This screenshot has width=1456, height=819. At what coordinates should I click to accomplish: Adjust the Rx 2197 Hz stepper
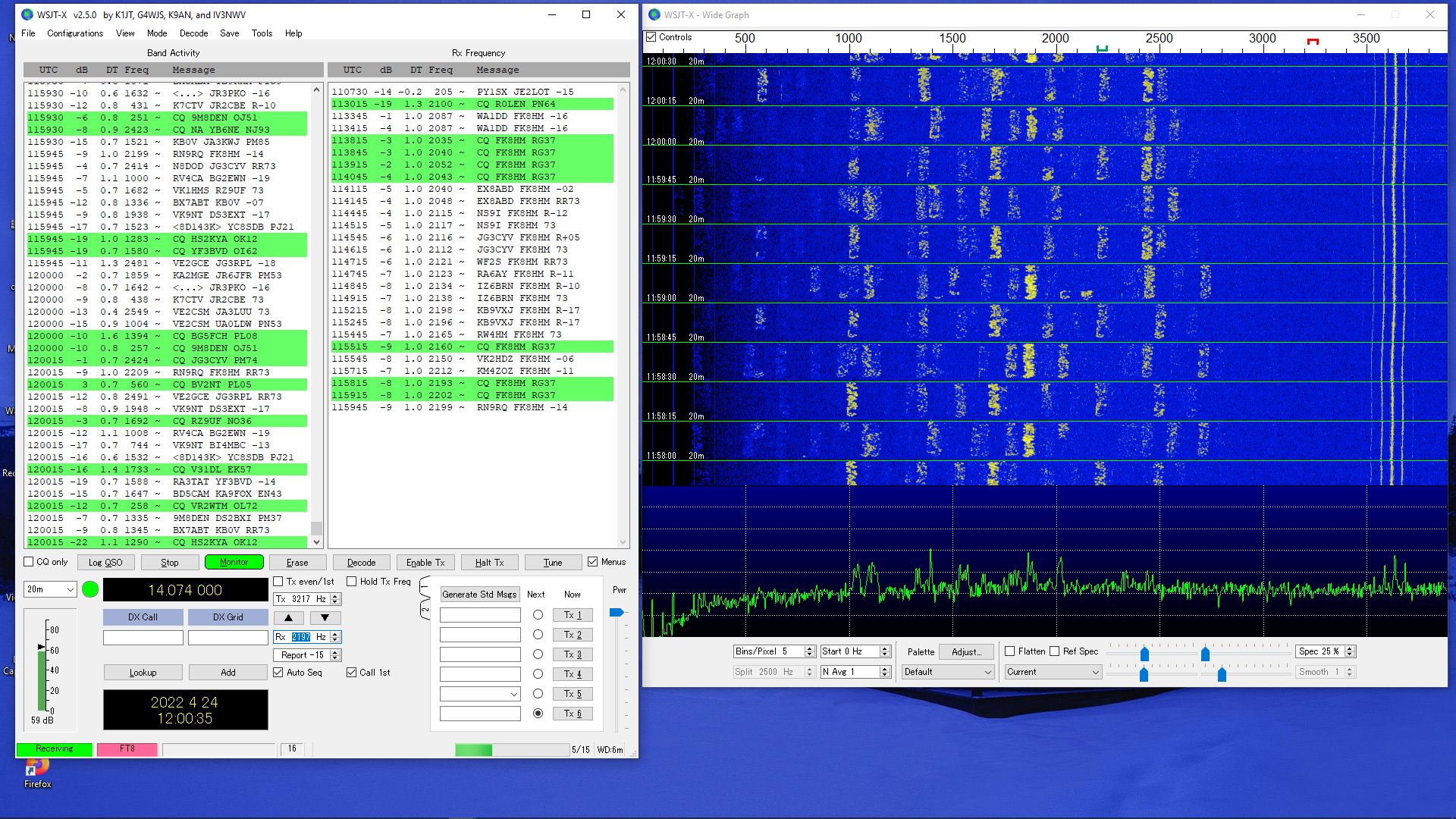pyautogui.click(x=335, y=637)
